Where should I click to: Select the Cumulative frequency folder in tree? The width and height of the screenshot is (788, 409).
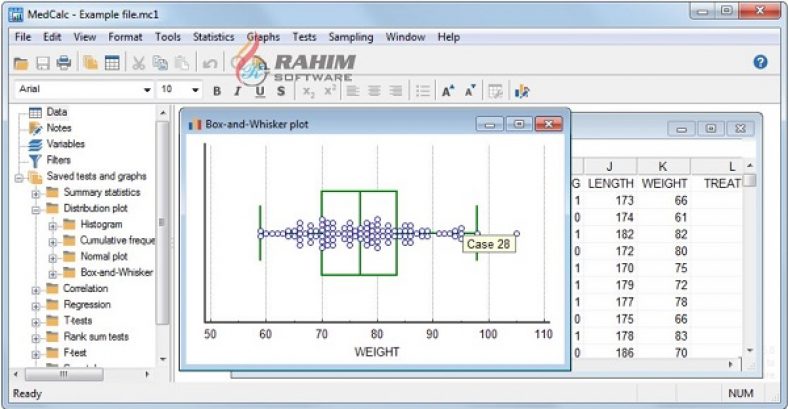pos(118,240)
